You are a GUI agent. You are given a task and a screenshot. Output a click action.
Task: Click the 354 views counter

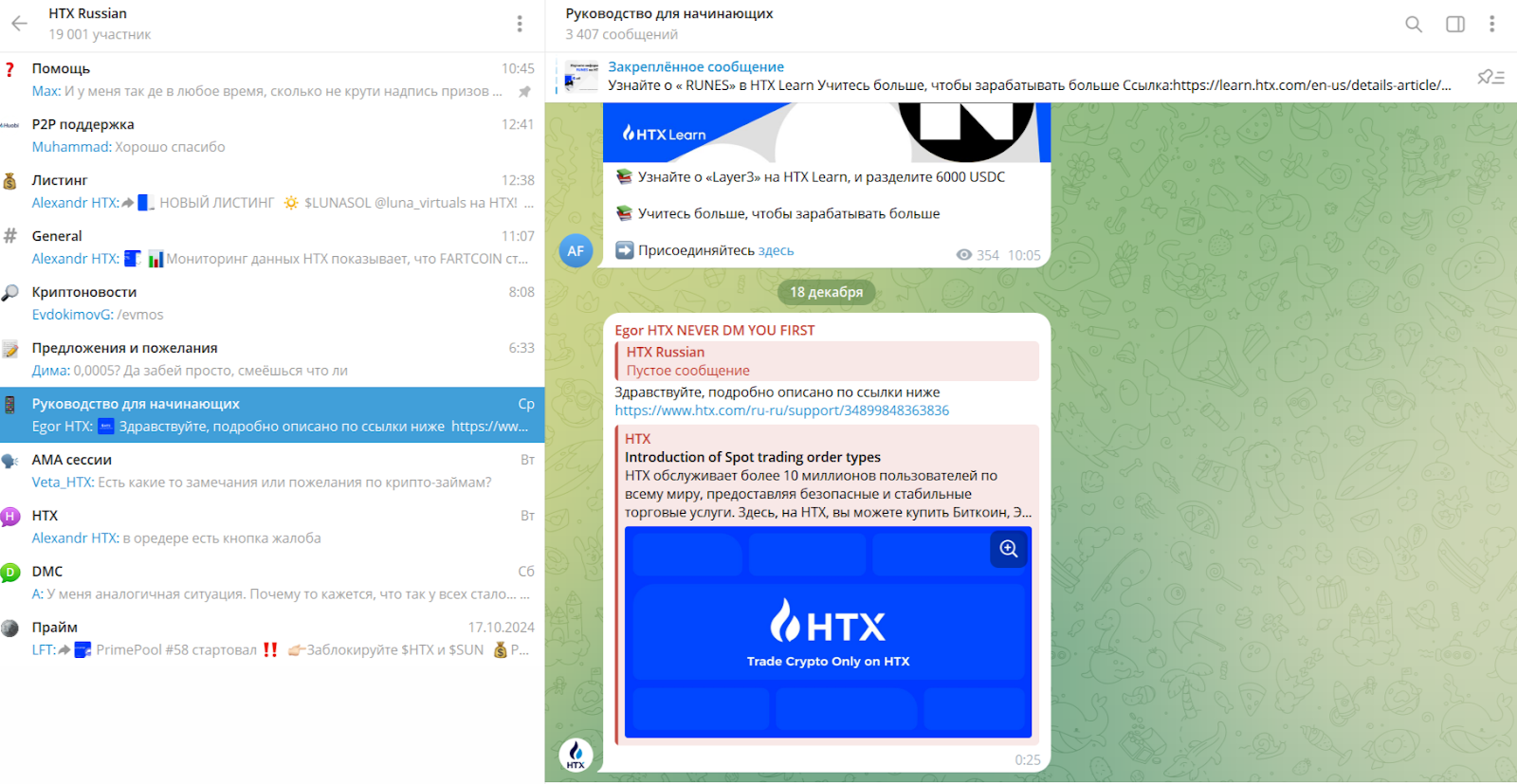pos(978,255)
